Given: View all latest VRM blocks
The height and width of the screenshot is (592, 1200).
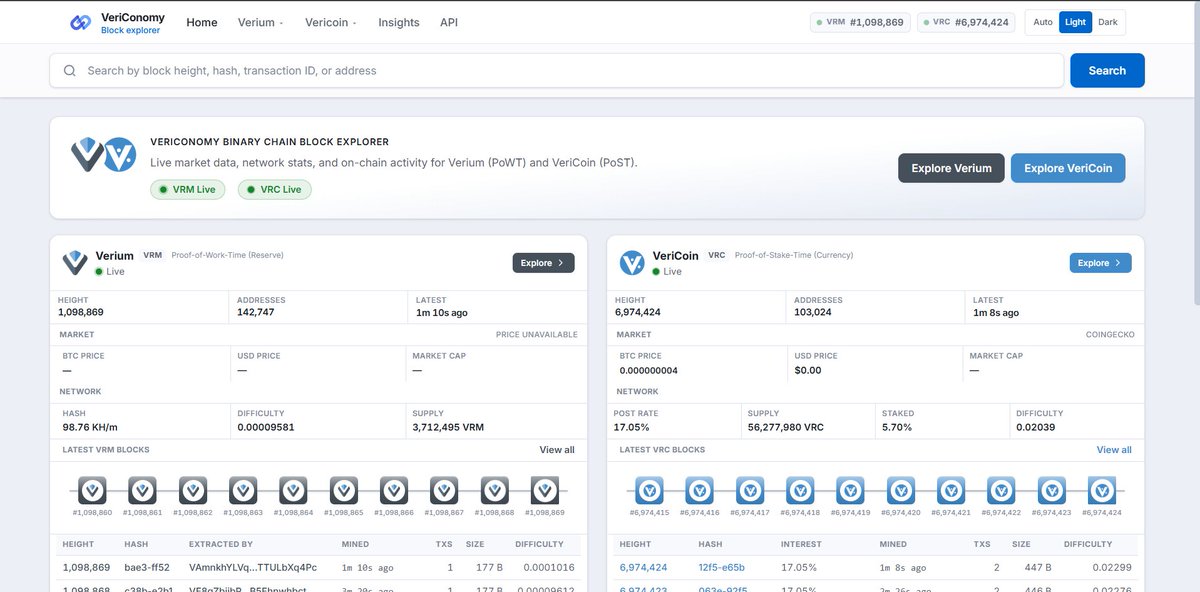Looking at the screenshot, I should 557,450.
